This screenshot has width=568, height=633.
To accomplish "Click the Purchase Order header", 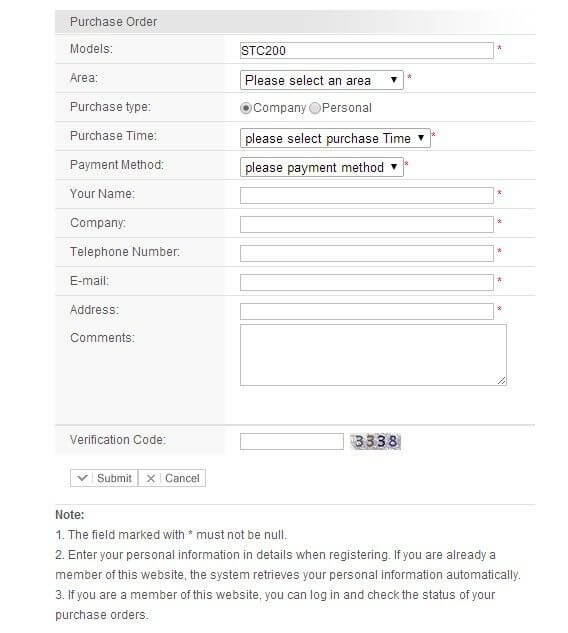I will click(x=295, y=22).
